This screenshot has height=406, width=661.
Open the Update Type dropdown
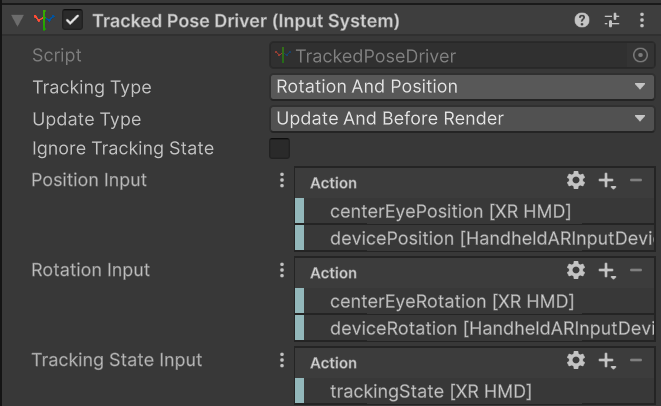click(x=462, y=119)
